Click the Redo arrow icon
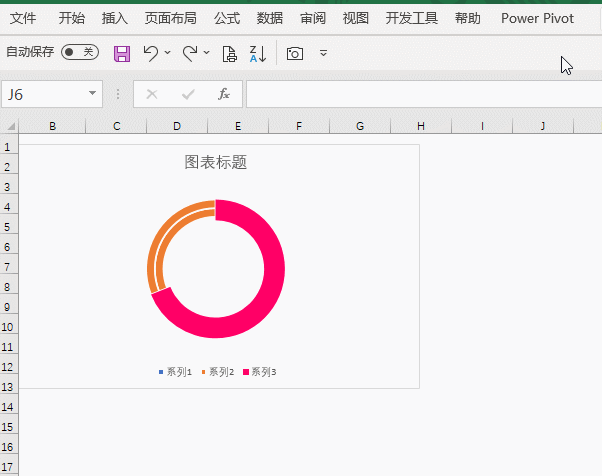This screenshot has height=476, width=602. click(x=190, y=53)
